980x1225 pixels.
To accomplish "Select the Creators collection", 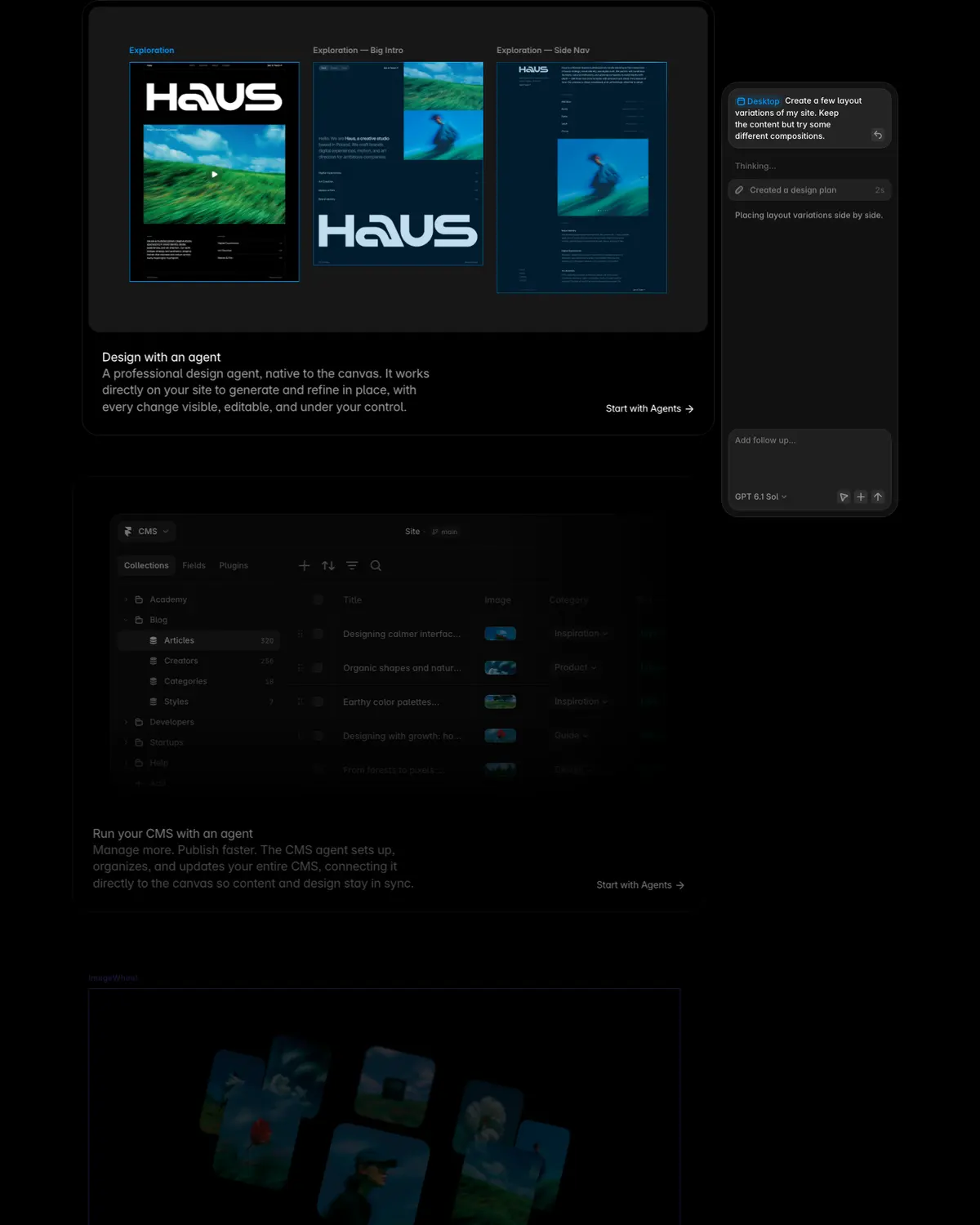I will 198,661.
